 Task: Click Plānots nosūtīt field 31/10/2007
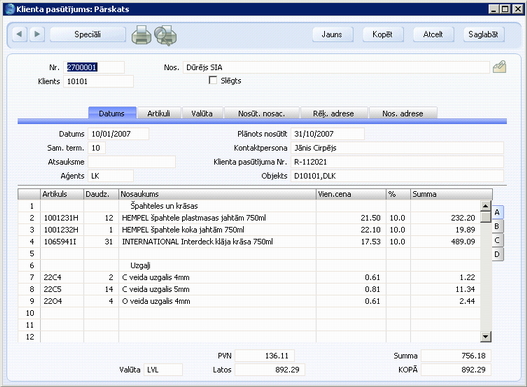(x=328, y=134)
